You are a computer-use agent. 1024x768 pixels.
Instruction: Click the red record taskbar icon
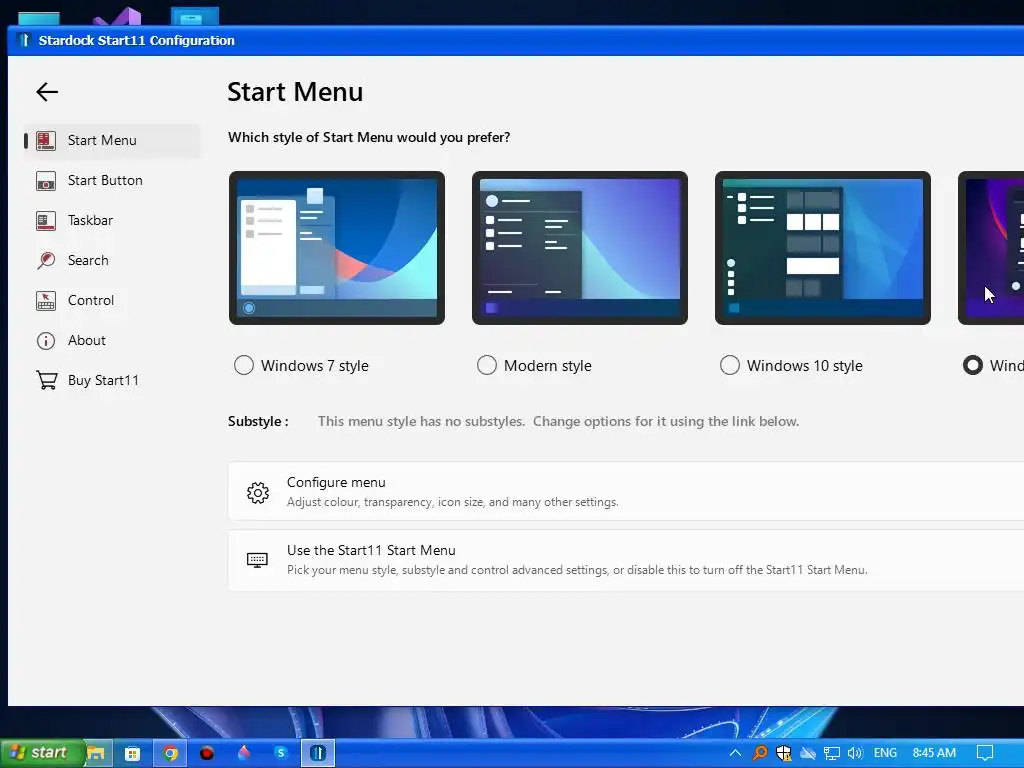coord(207,754)
